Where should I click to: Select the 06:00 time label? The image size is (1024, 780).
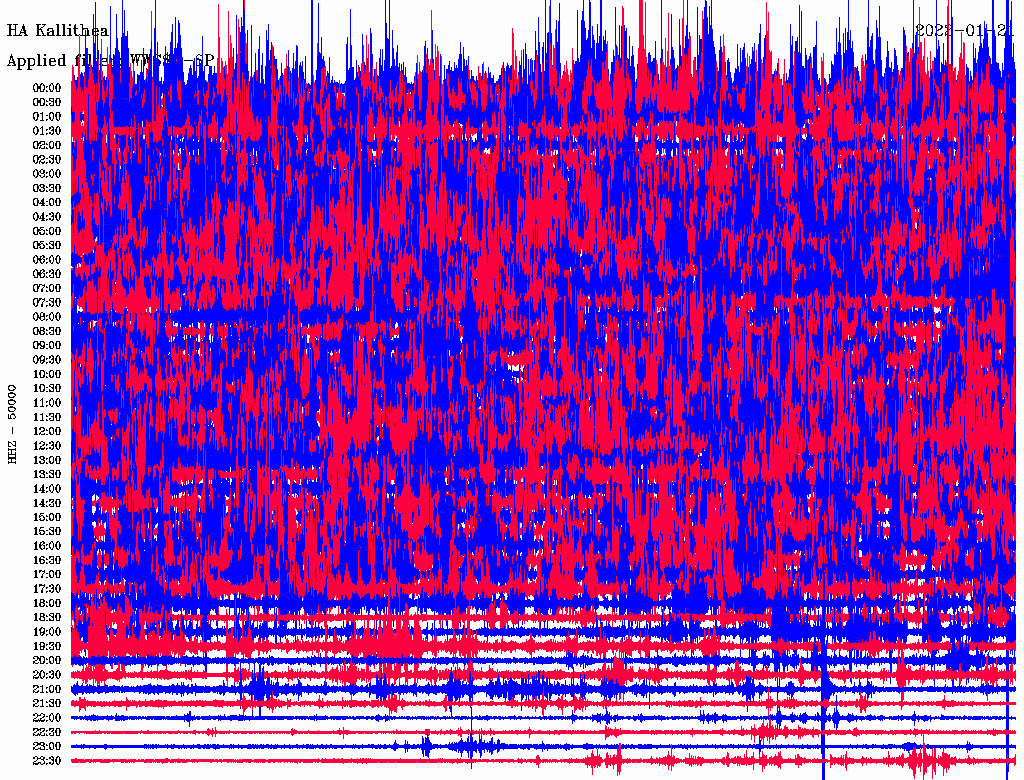(x=47, y=259)
